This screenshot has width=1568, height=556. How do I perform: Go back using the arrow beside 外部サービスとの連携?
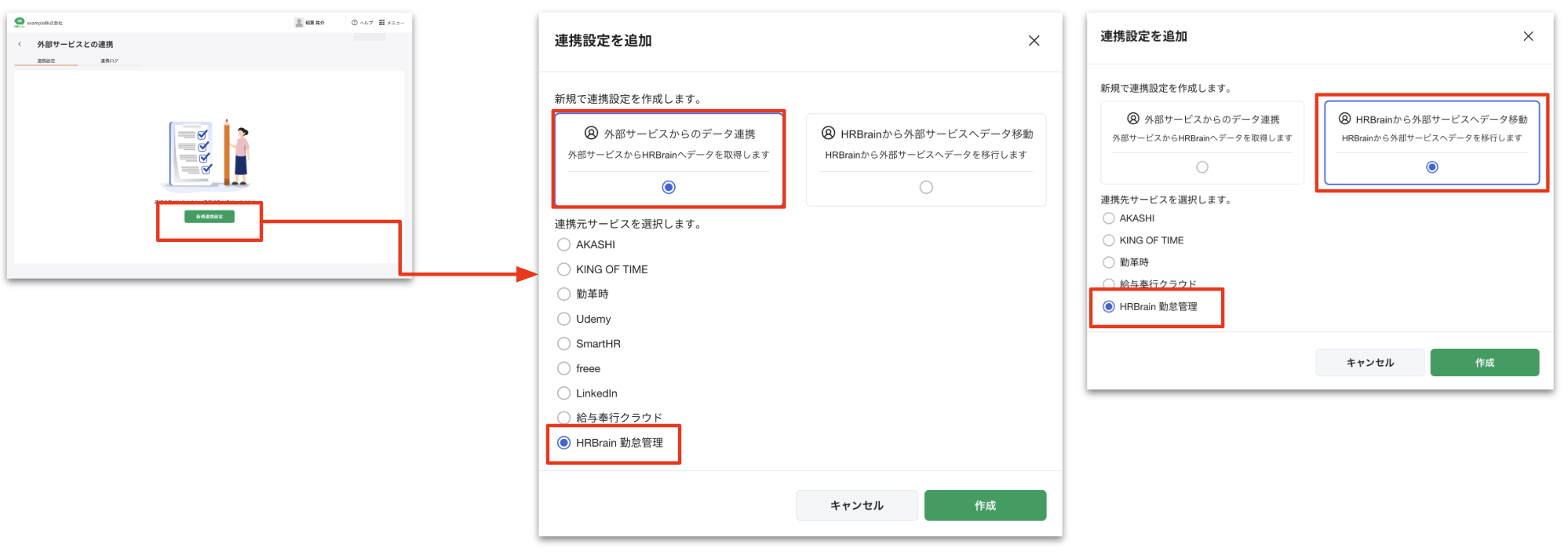click(20, 45)
